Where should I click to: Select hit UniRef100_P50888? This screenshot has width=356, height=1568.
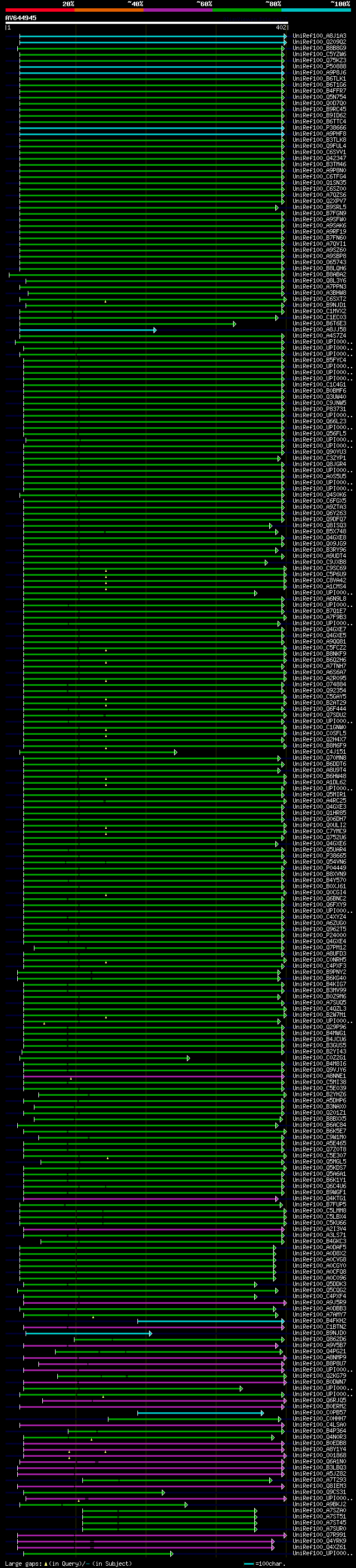point(319,66)
